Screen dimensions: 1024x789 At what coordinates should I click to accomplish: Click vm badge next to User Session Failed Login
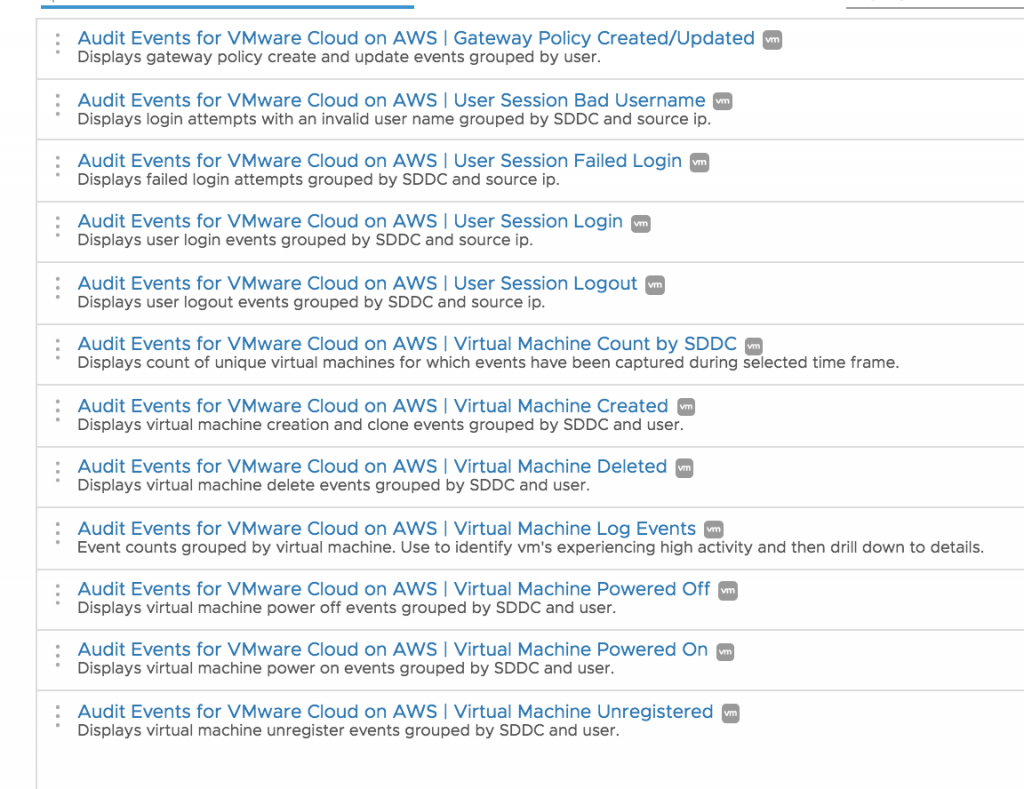(x=699, y=163)
